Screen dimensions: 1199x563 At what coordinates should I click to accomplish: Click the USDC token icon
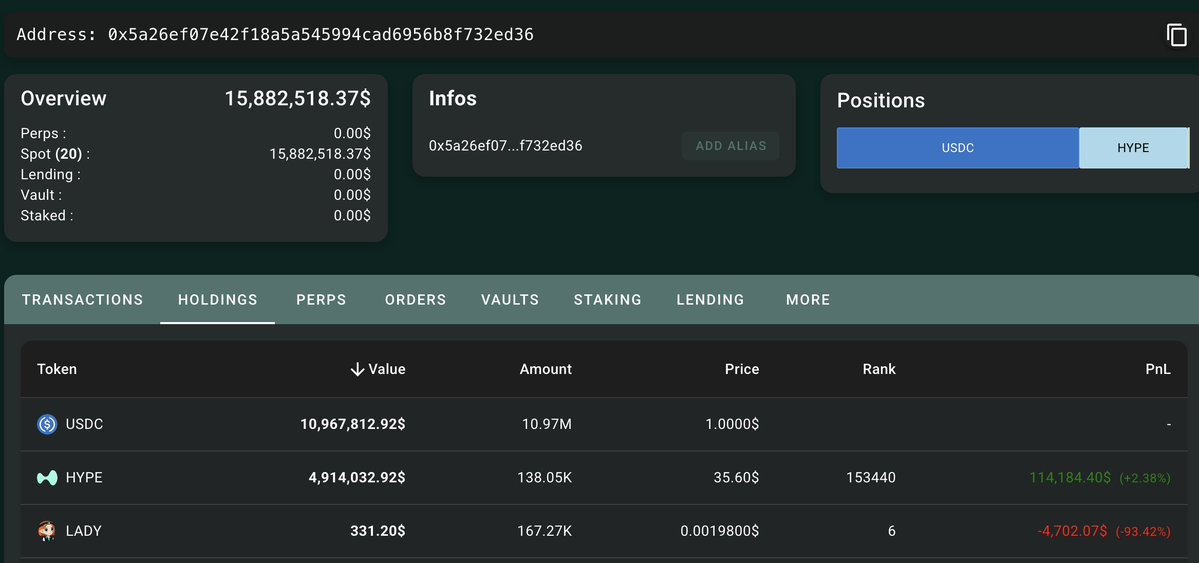click(47, 425)
